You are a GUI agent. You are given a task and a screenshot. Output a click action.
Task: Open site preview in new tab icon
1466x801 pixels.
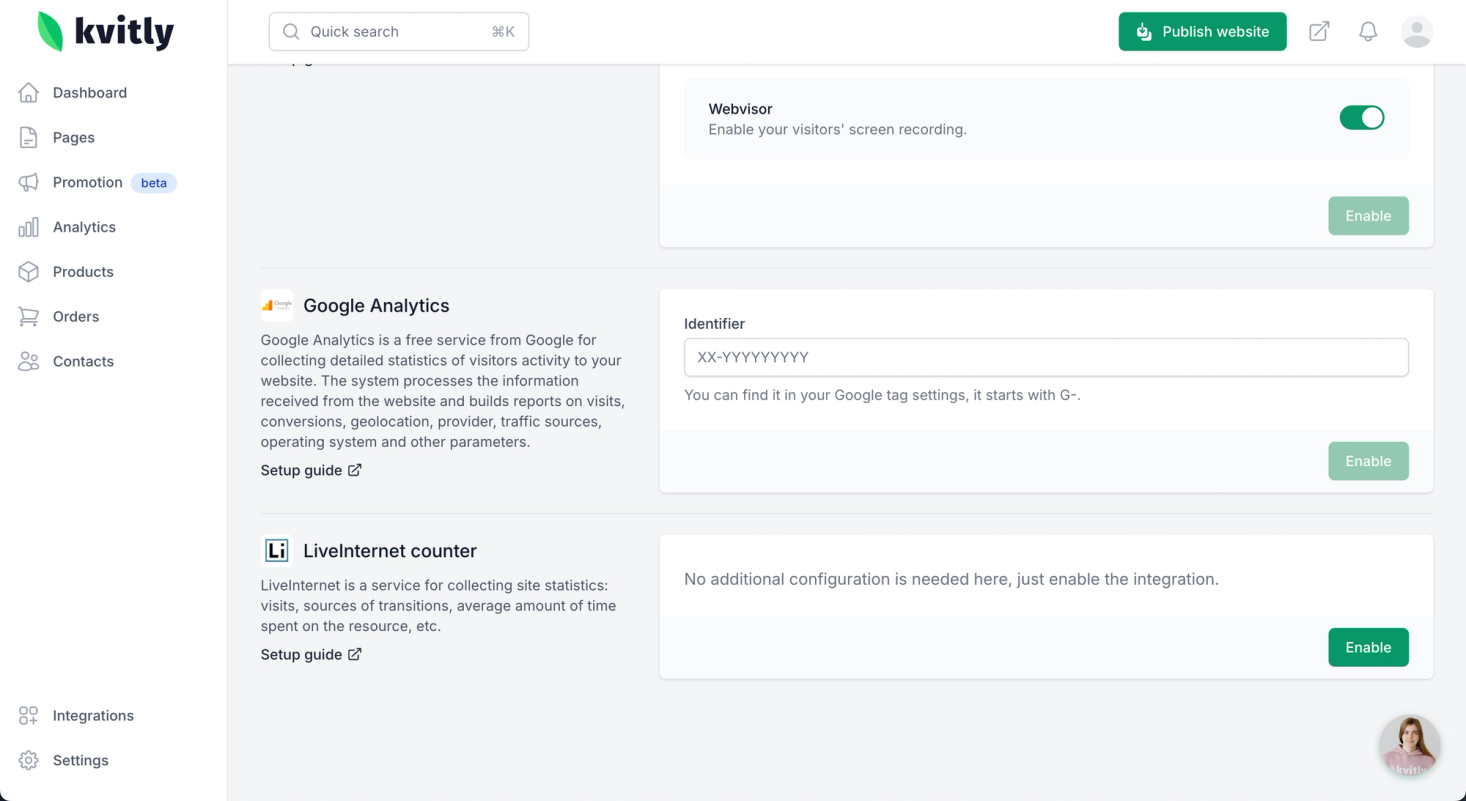[x=1319, y=32]
